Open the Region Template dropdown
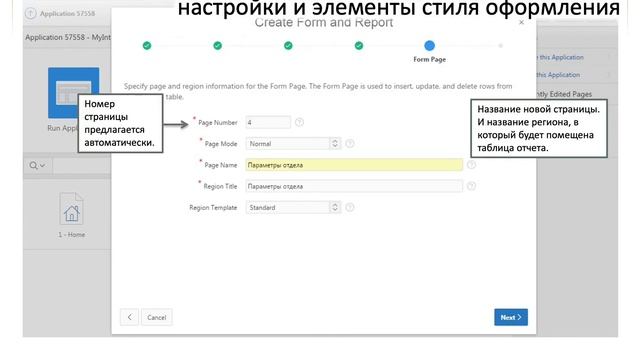 pyautogui.click(x=293, y=207)
